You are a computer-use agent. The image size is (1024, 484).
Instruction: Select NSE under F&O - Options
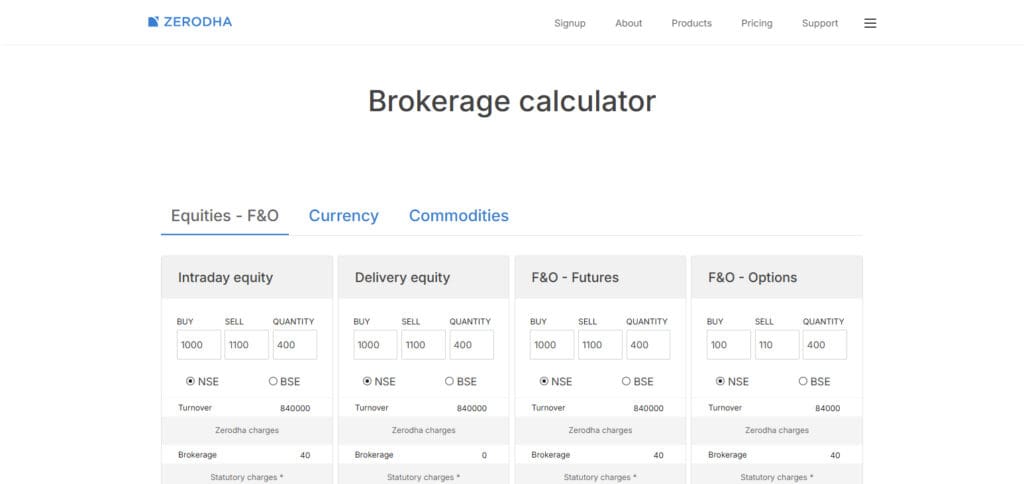tap(720, 381)
